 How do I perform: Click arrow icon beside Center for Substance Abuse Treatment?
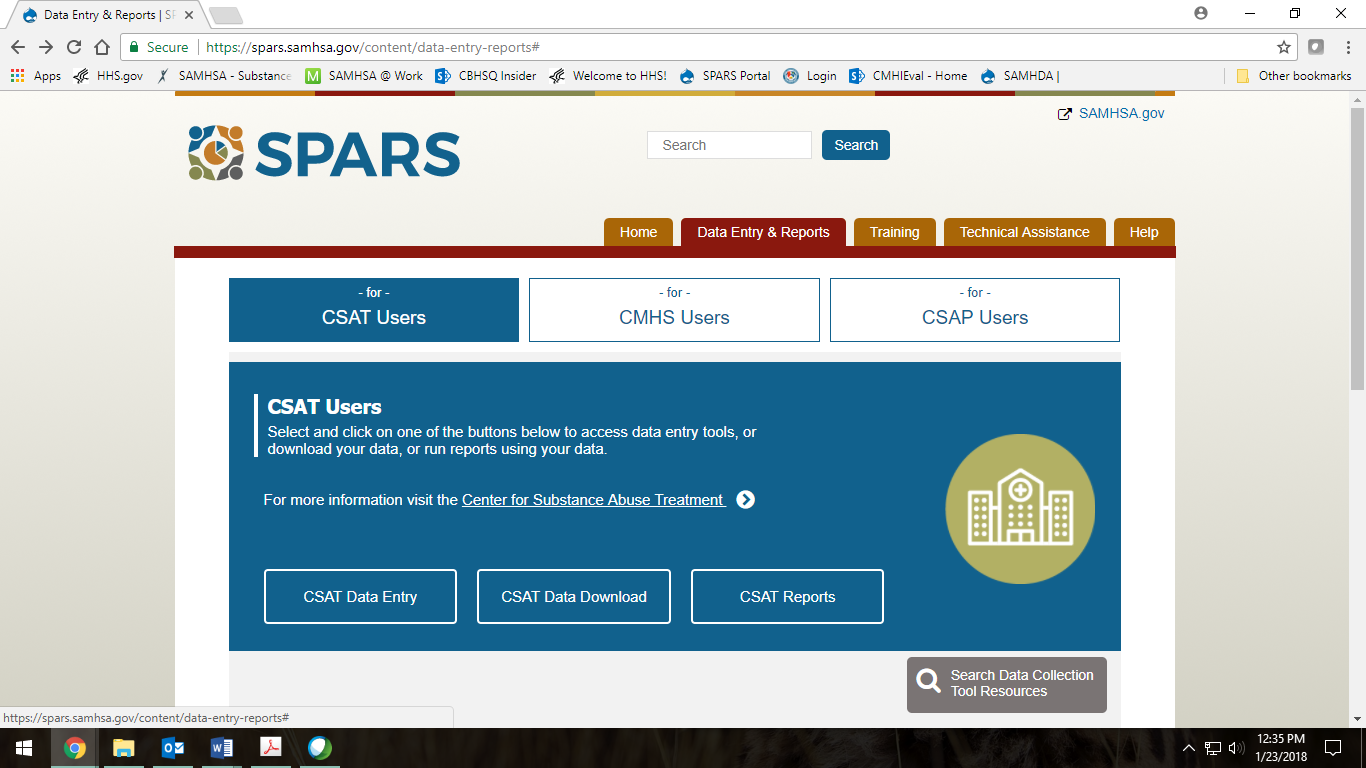pos(745,500)
